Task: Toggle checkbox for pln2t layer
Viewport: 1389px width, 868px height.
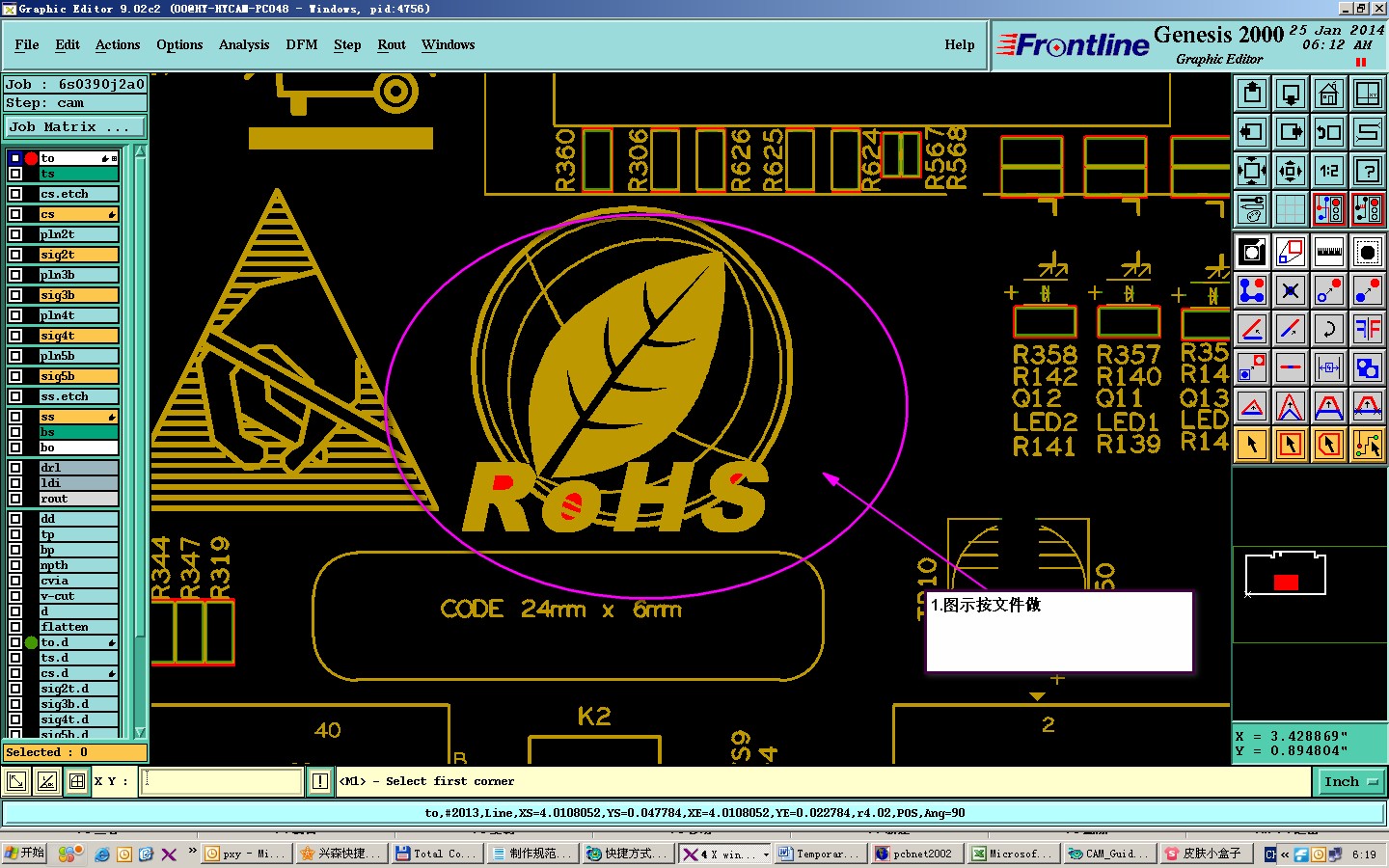Action: pyautogui.click(x=15, y=234)
